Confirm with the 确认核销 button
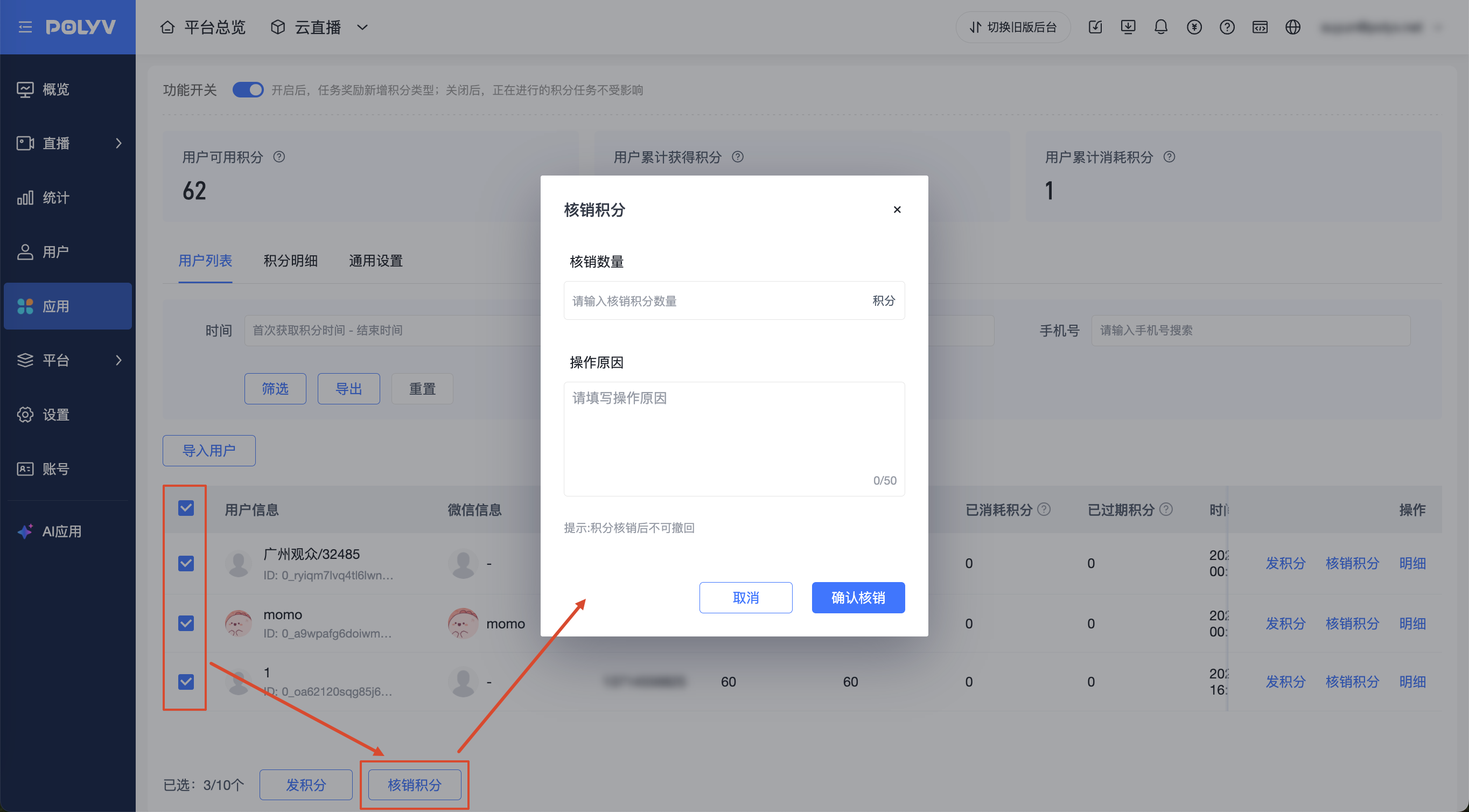1469x812 pixels. tap(858, 598)
